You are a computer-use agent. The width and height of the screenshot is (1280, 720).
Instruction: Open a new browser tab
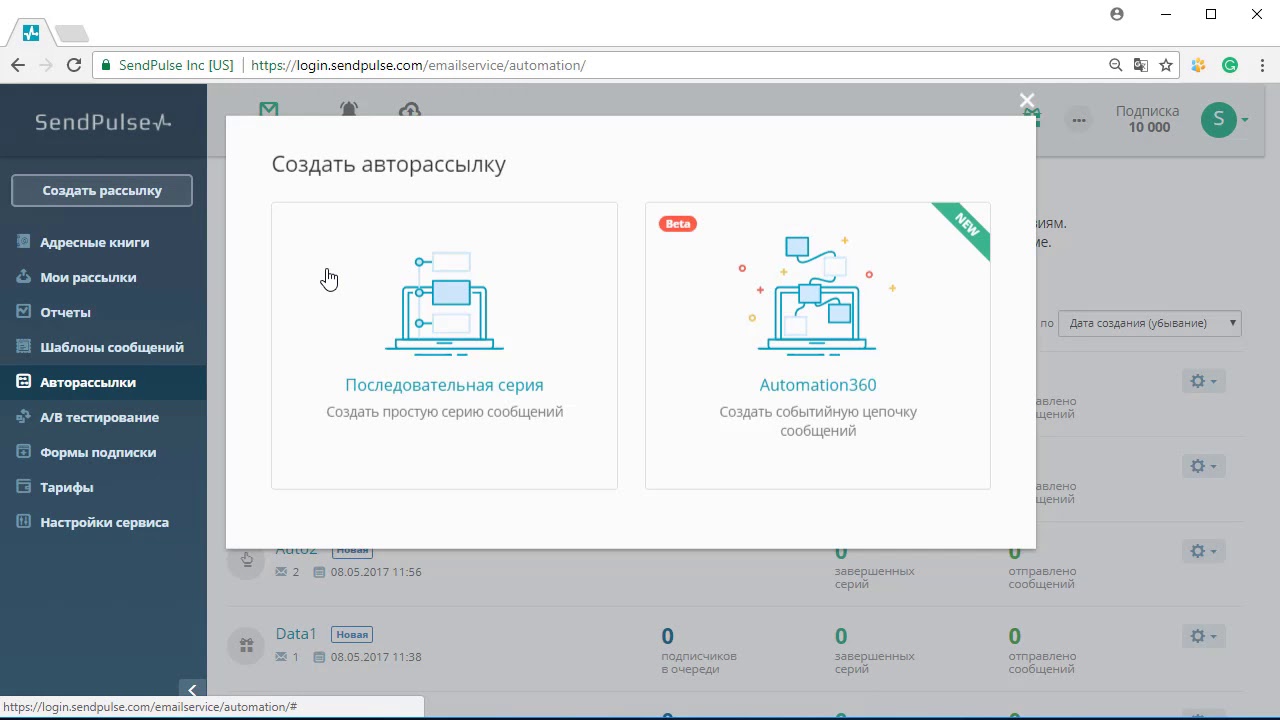72,34
